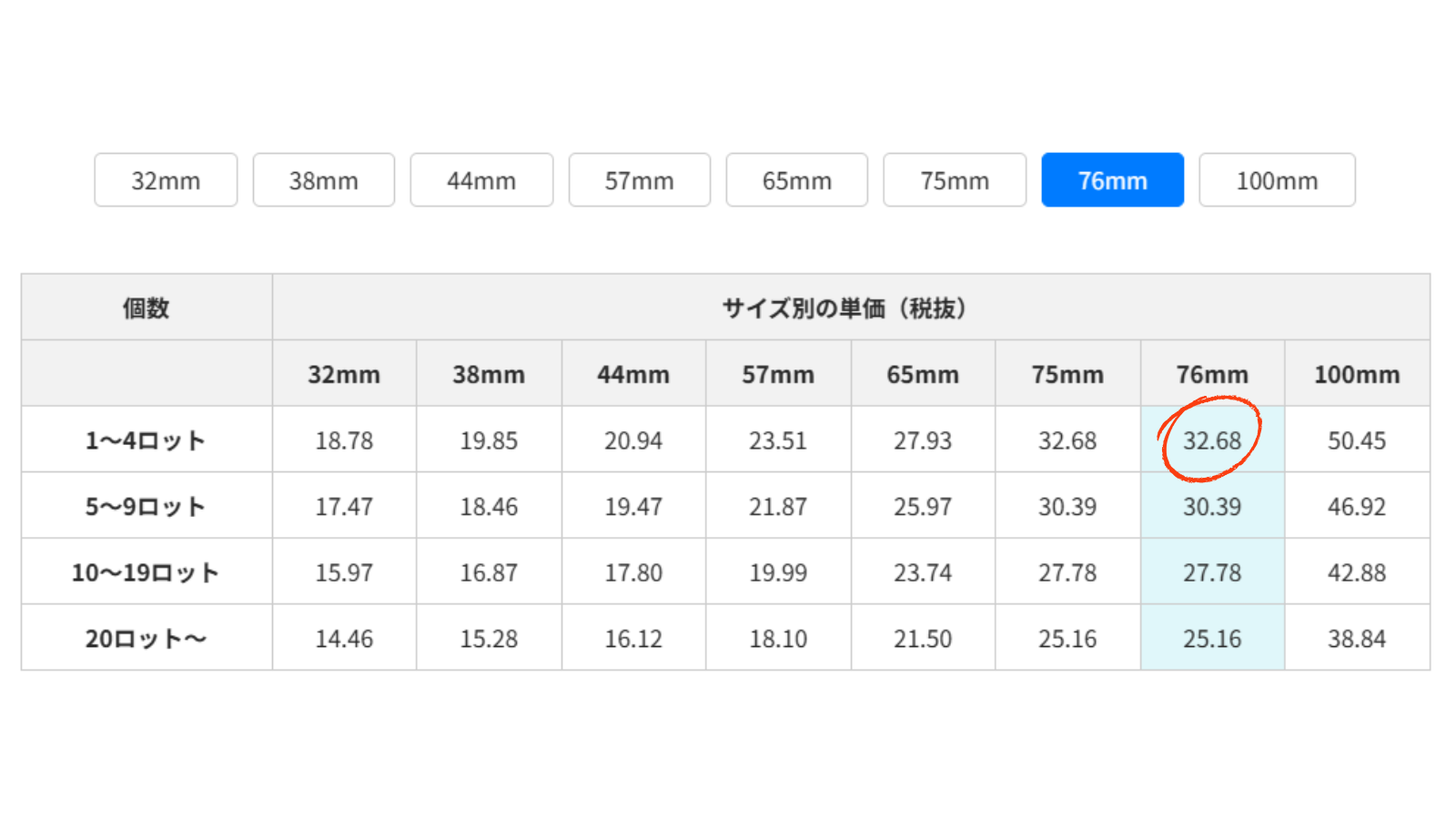1456x819 pixels.
Task: Click the 76mm table column header
Action: (1211, 374)
